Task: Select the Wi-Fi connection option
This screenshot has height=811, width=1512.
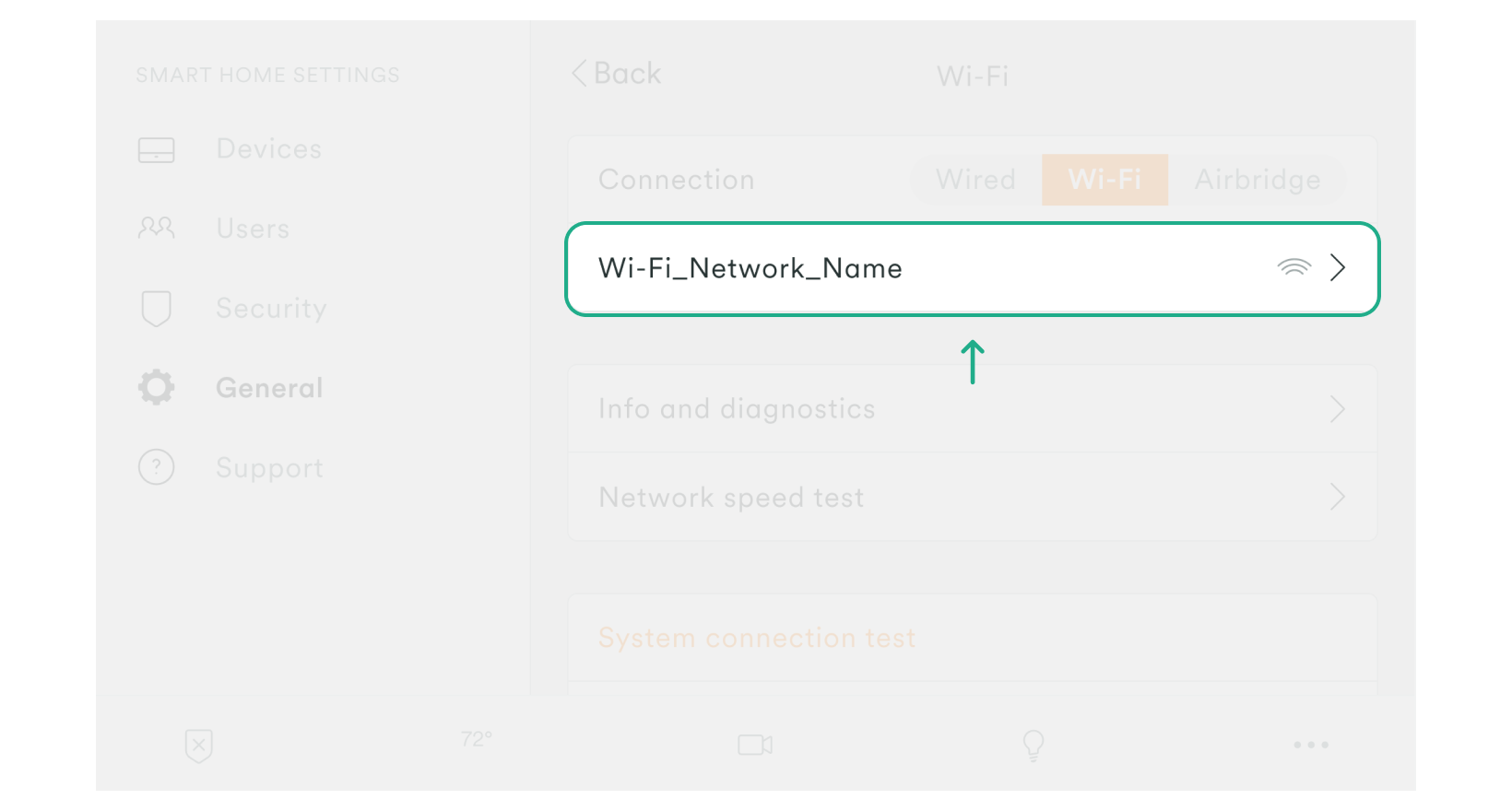Action: (1104, 180)
